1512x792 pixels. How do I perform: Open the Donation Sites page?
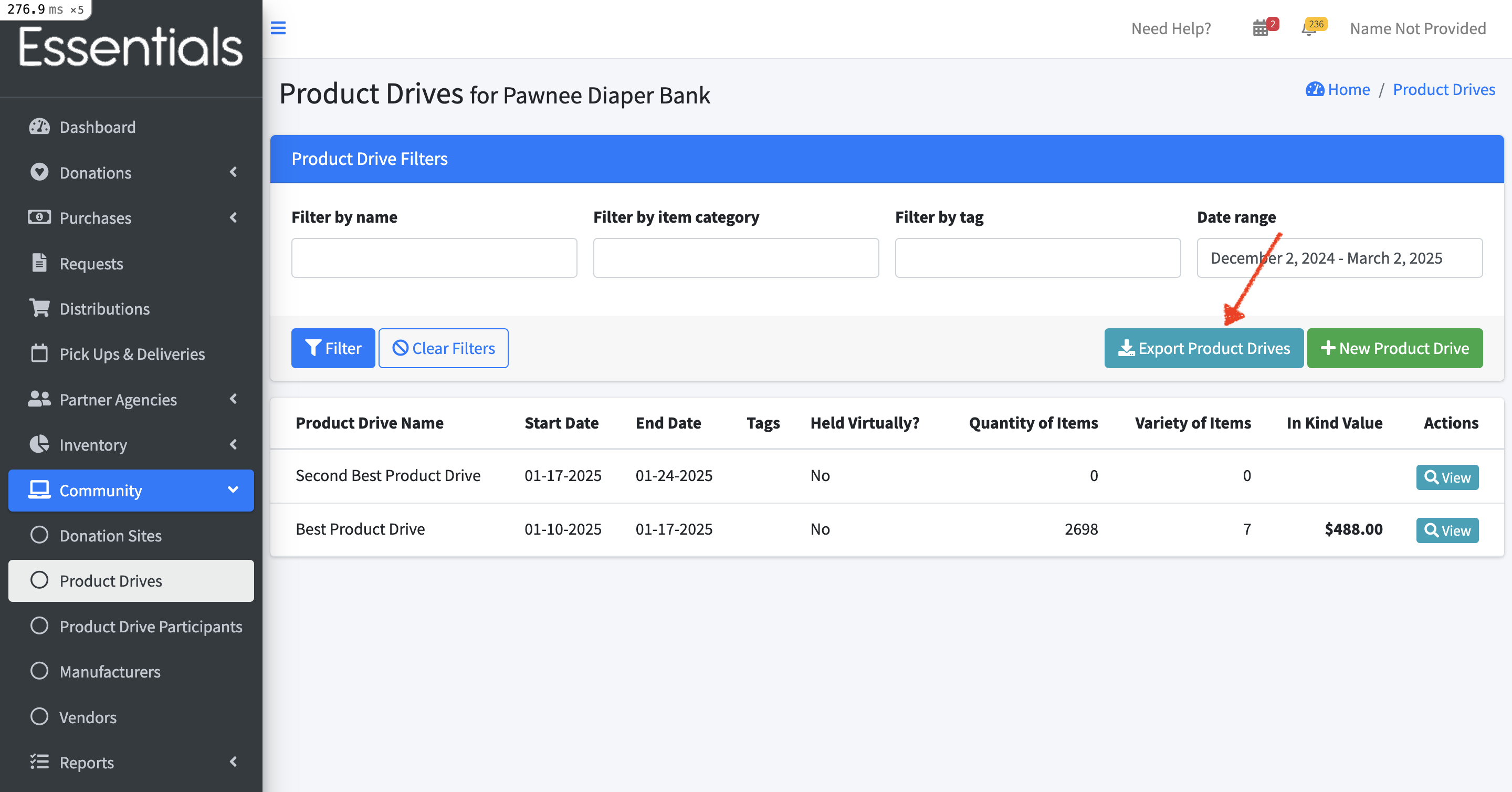131,535
